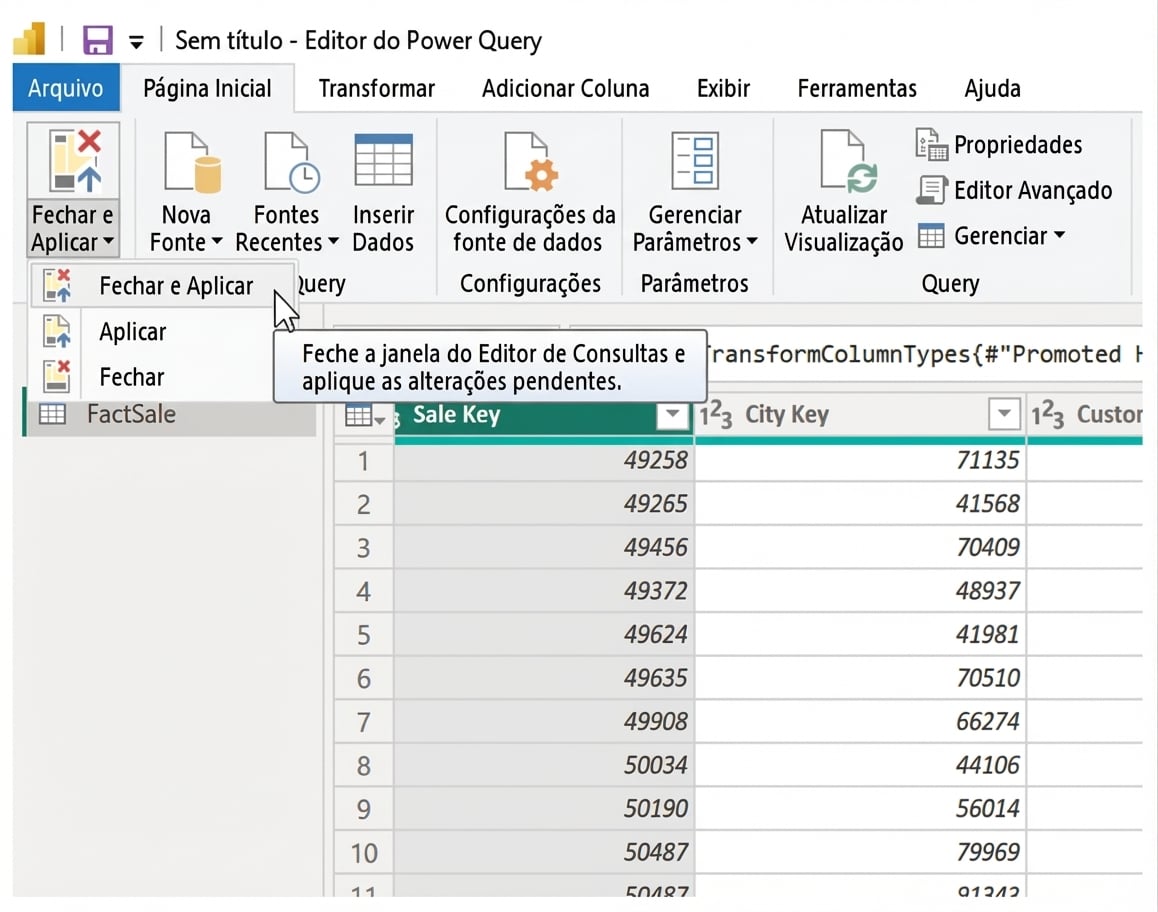Select Fechar e Aplicar menu option
This screenshot has height=912, width=1158.
tap(175, 286)
